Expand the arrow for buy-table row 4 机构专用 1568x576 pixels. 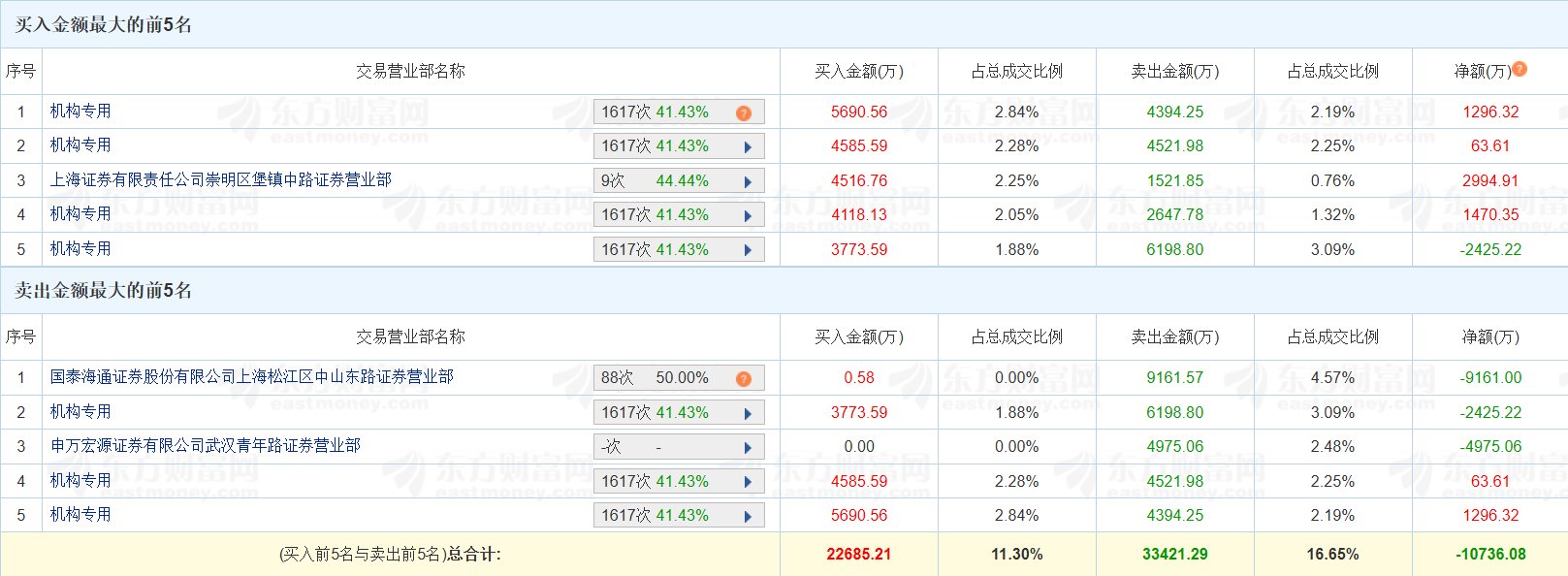tap(748, 216)
